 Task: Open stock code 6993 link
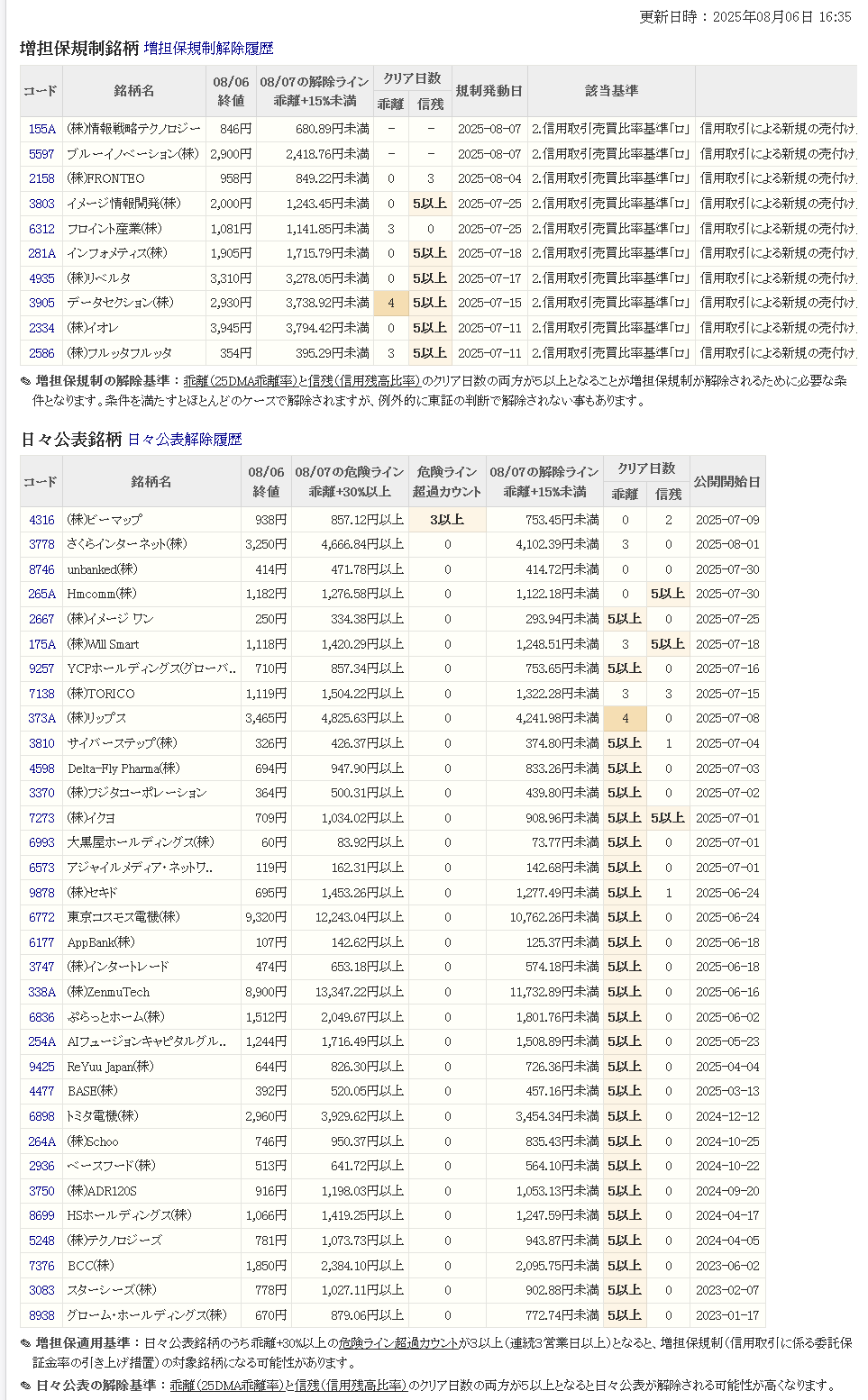coord(41,842)
